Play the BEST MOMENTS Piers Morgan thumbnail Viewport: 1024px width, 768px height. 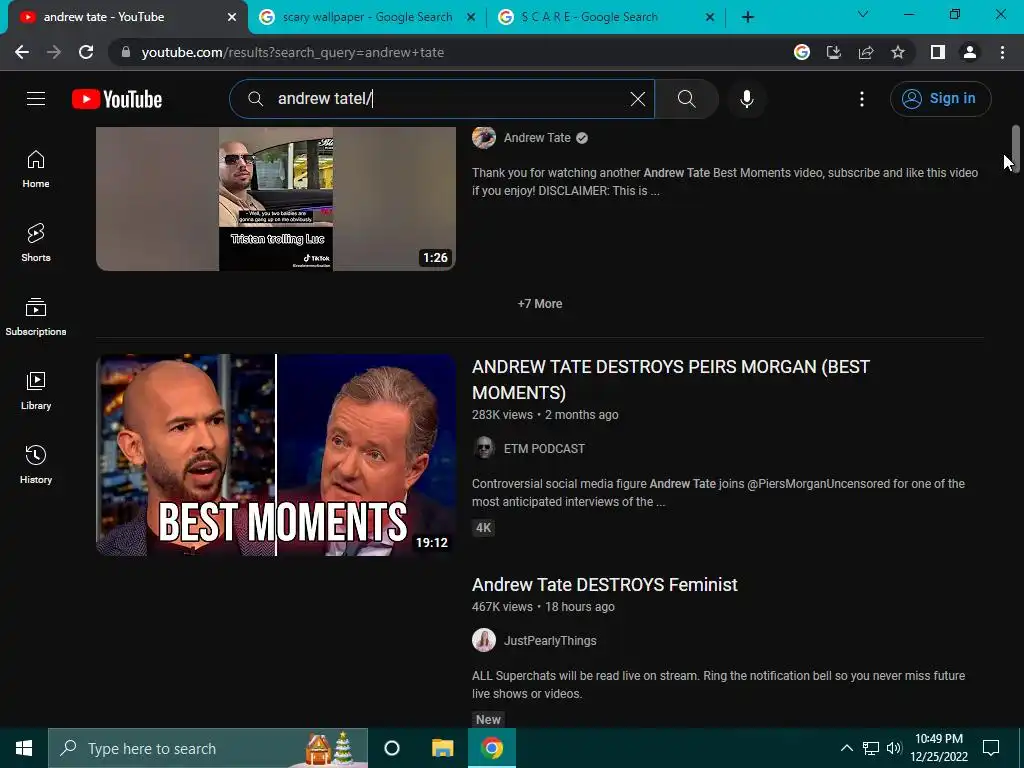(x=276, y=455)
